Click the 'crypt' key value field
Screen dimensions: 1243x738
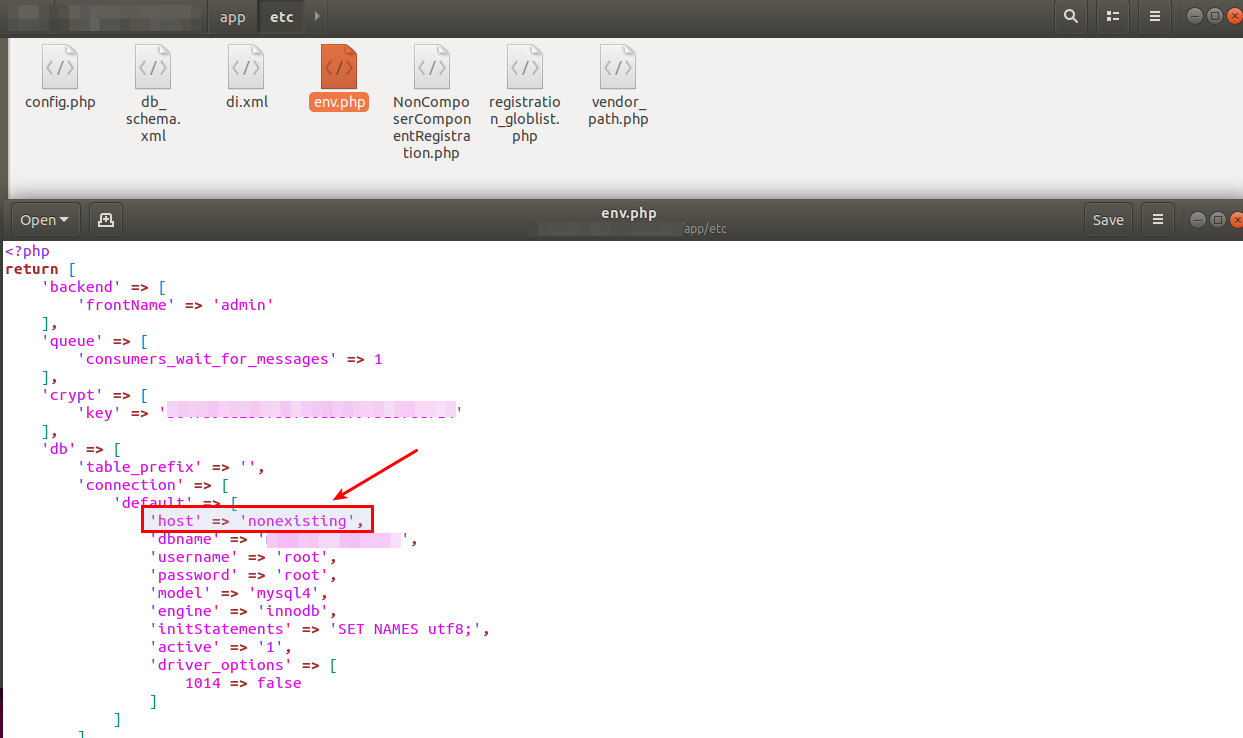click(x=310, y=412)
